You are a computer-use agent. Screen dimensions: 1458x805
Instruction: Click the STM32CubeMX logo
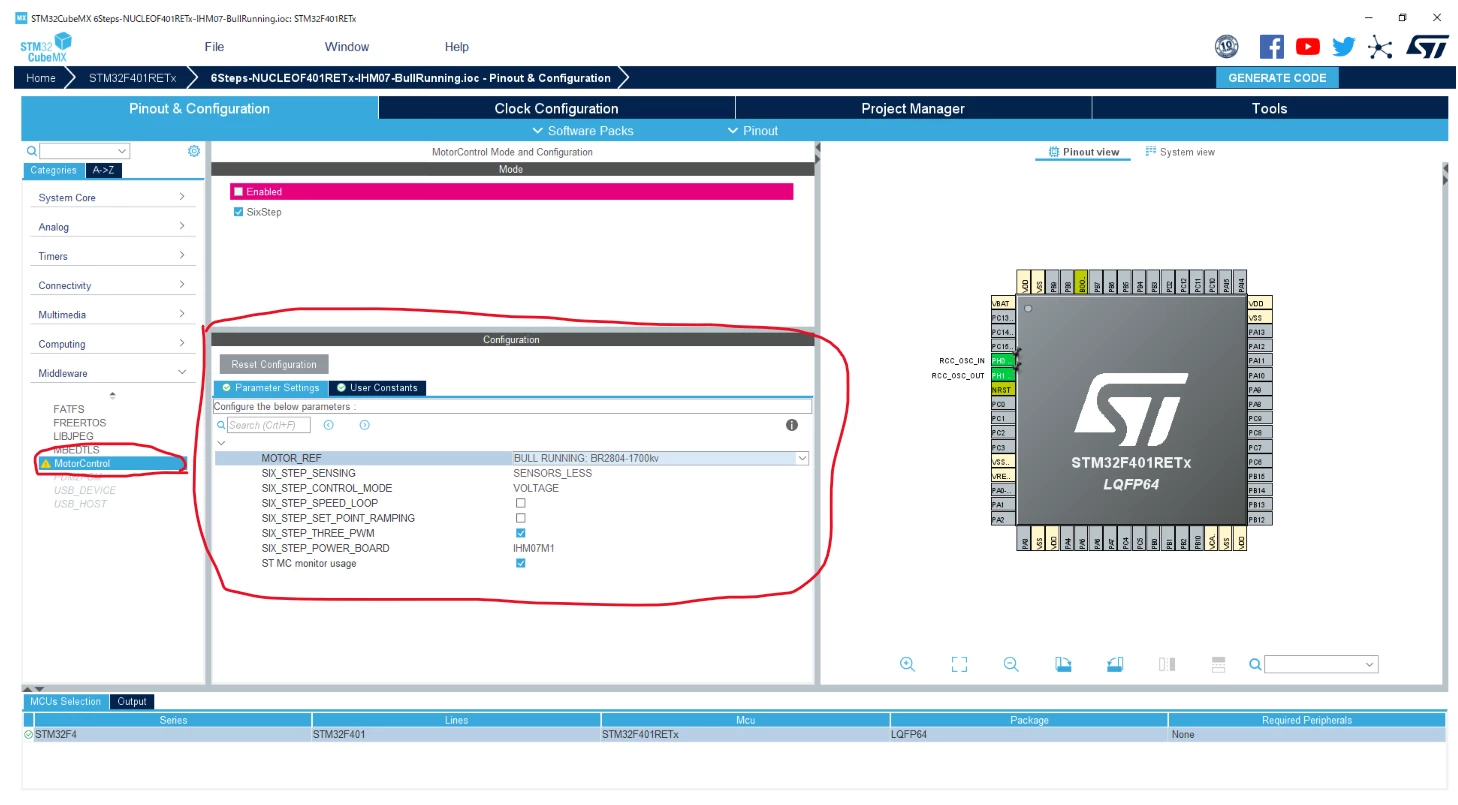point(45,47)
